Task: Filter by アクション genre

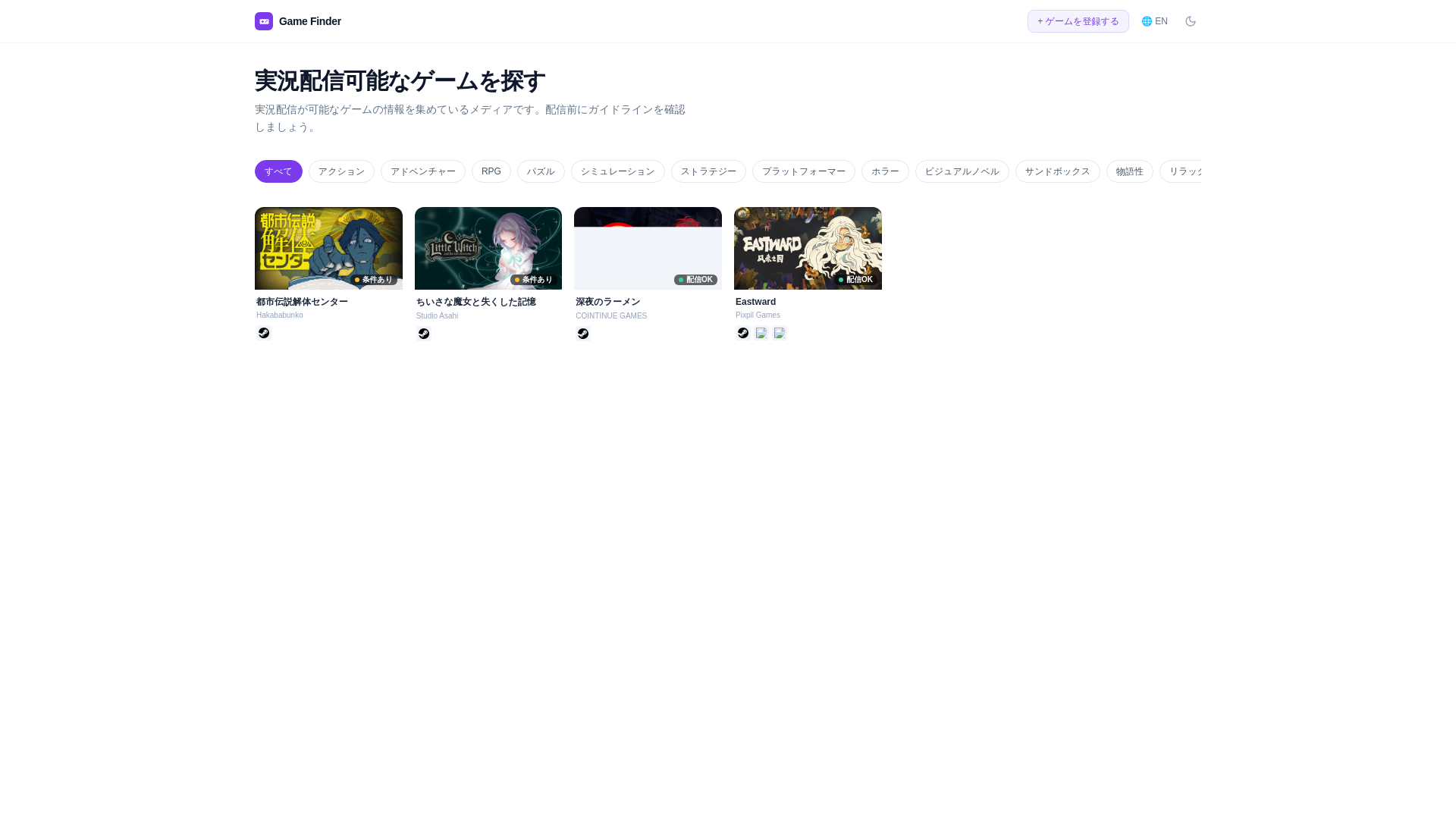Action: (341, 171)
